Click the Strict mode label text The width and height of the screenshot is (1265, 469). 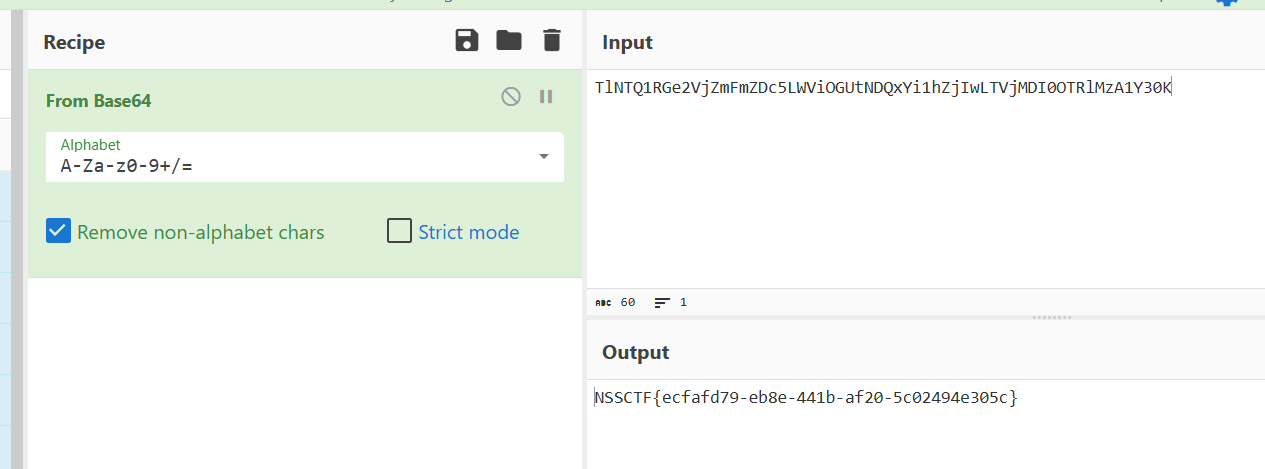click(468, 232)
